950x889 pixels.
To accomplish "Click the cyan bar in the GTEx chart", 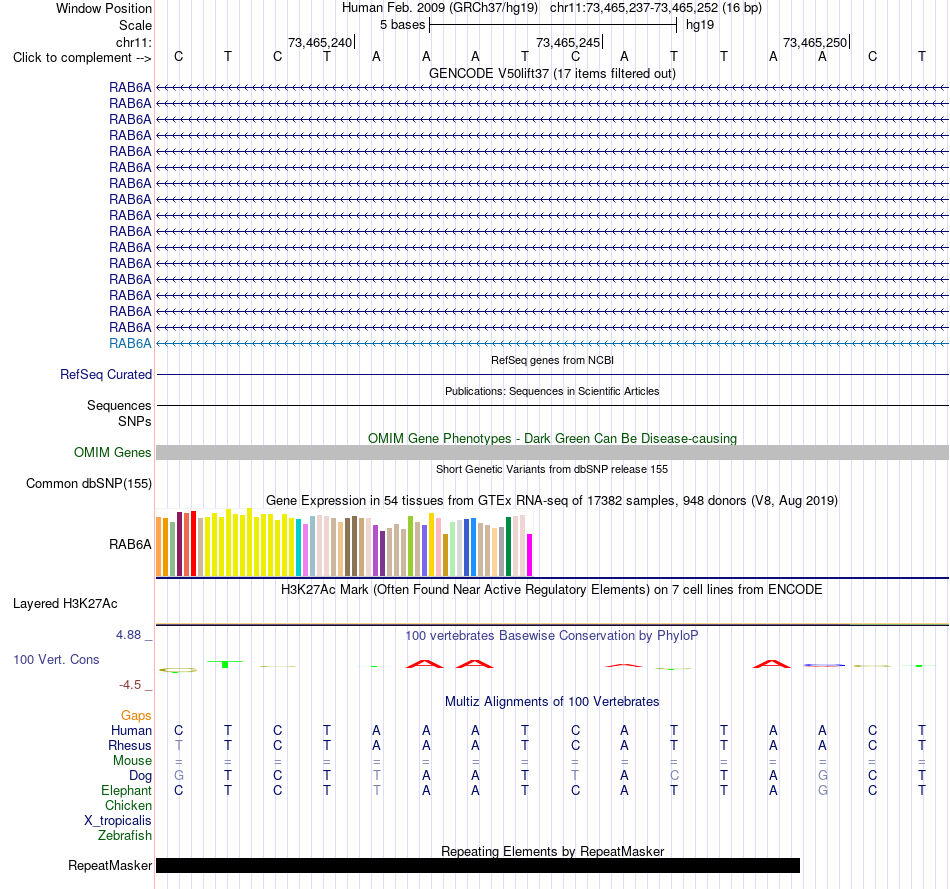I will pos(299,547).
